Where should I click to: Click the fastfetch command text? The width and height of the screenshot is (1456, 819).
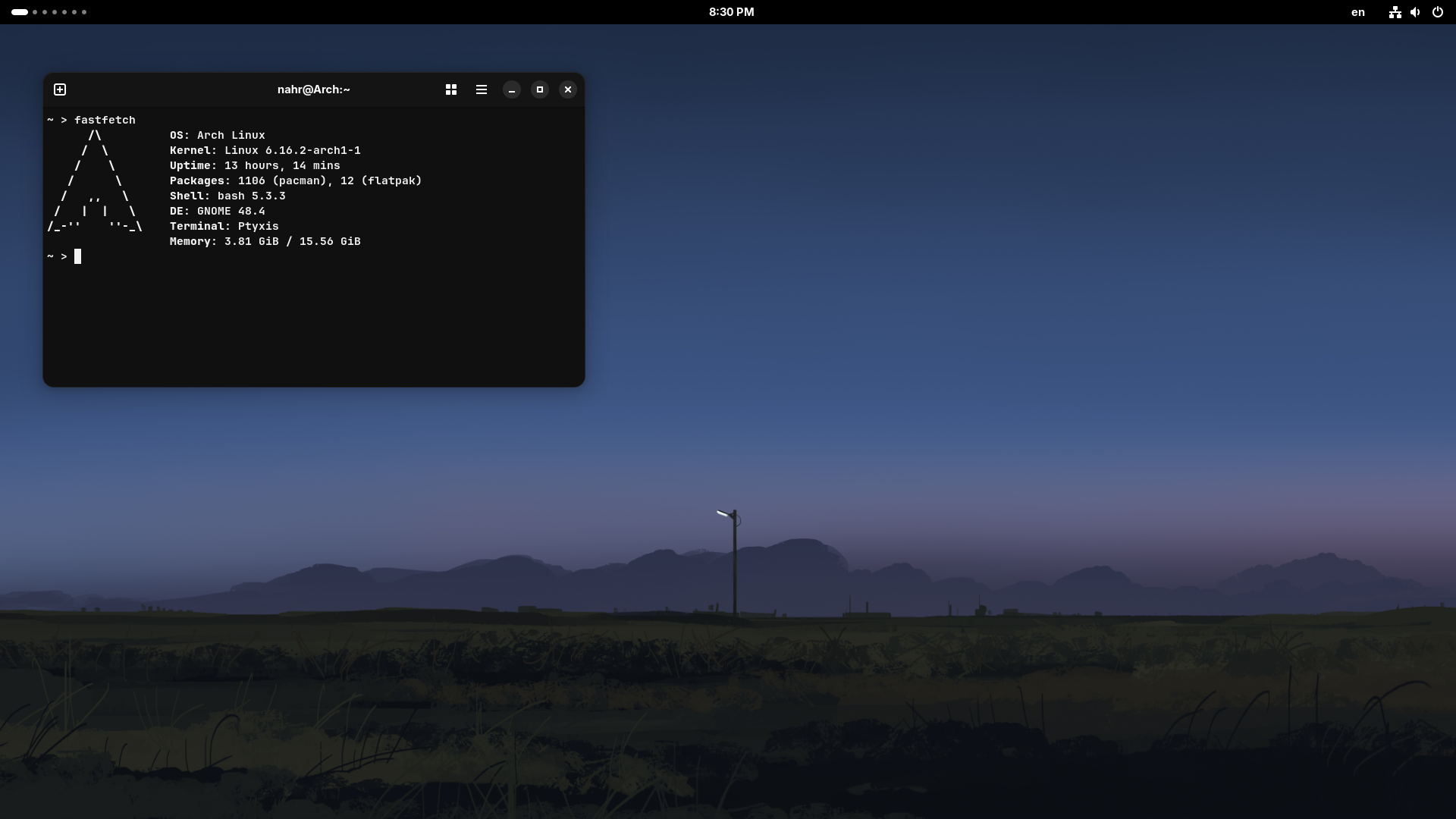click(105, 120)
